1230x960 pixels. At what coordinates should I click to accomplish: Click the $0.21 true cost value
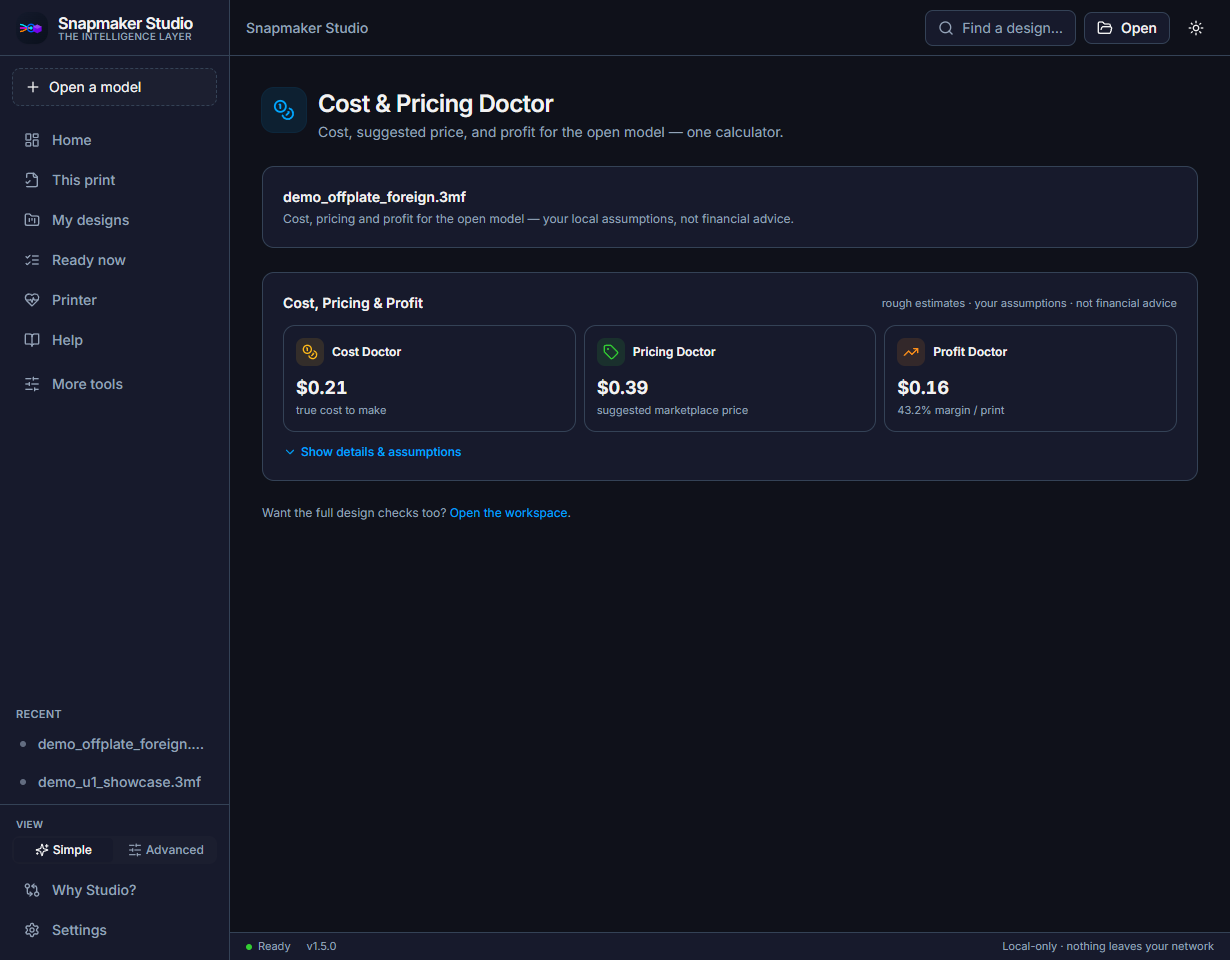(x=322, y=387)
